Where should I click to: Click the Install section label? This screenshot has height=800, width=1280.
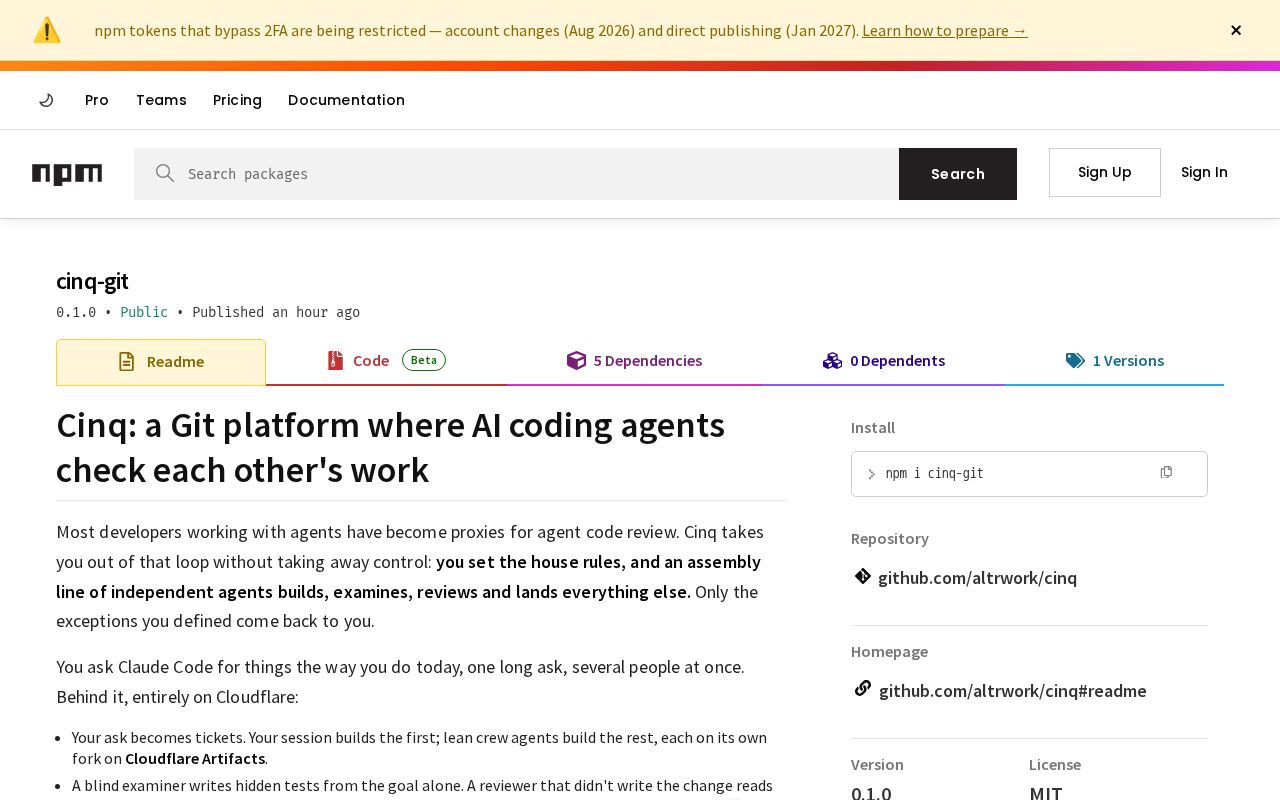click(x=873, y=427)
